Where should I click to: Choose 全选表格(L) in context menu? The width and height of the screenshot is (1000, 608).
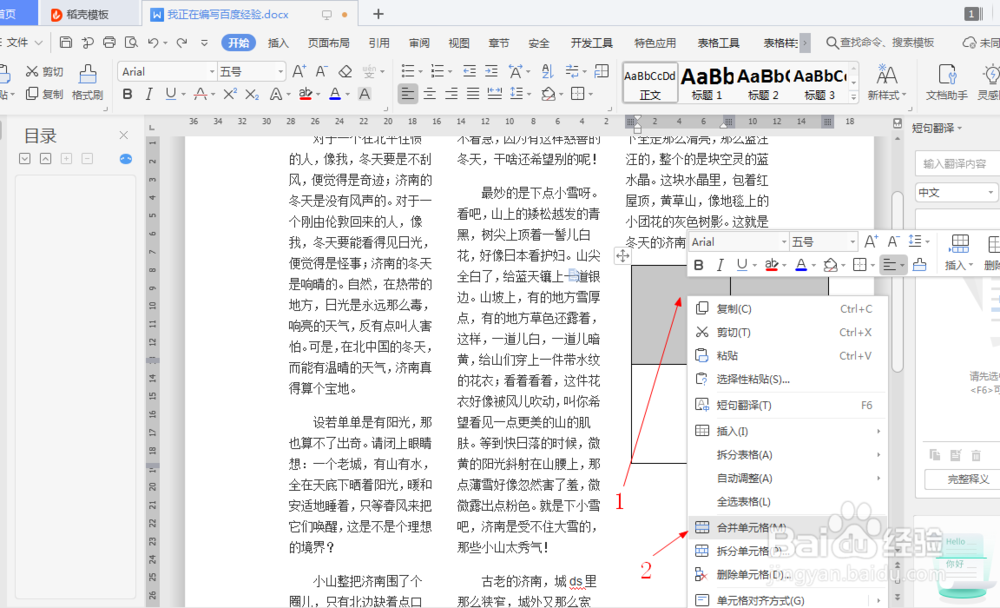click(x=788, y=502)
